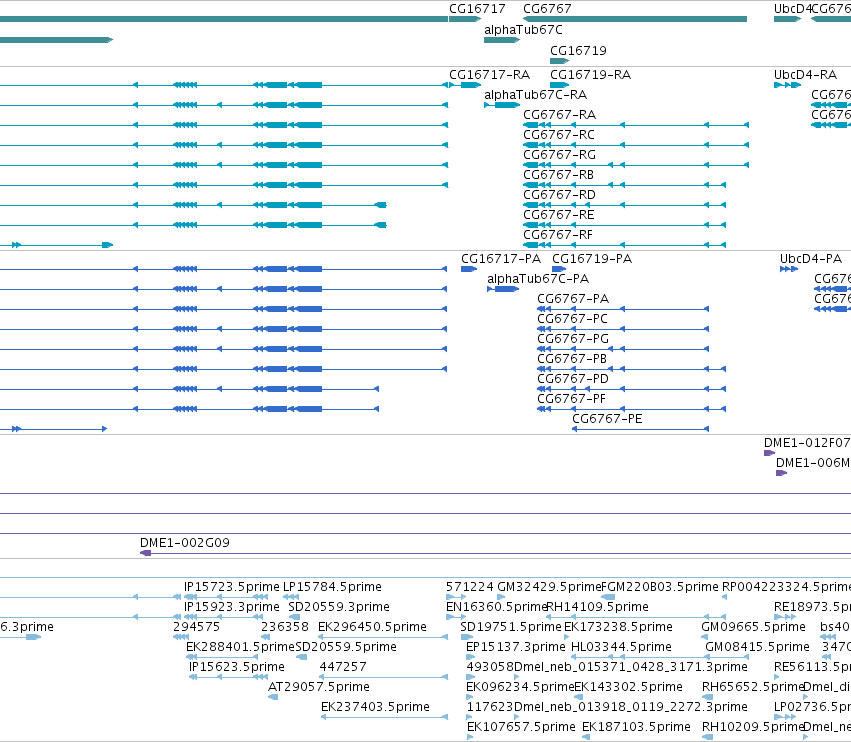The width and height of the screenshot is (851, 742).
Task: Open the EK288401.5prime EST label
Action: click(x=240, y=646)
